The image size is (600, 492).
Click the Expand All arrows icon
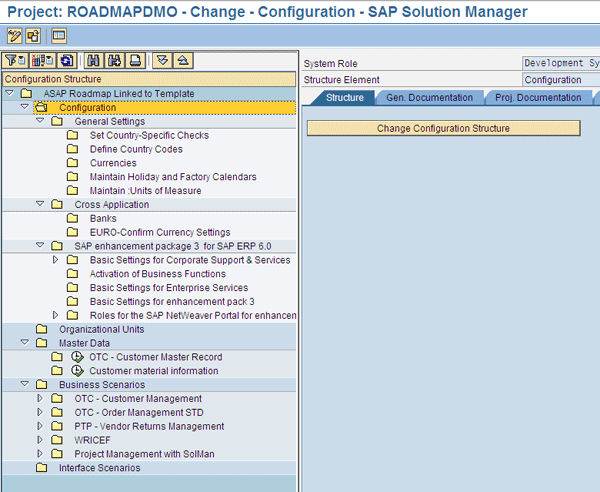coord(162,60)
